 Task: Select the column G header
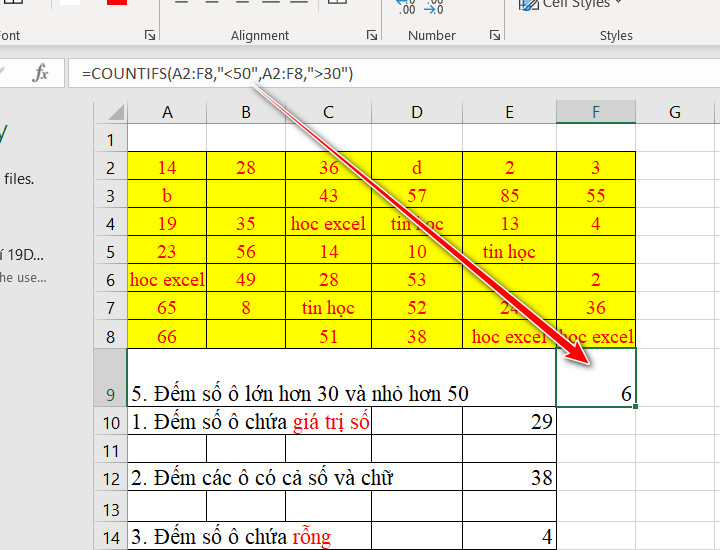[x=675, y=111]
